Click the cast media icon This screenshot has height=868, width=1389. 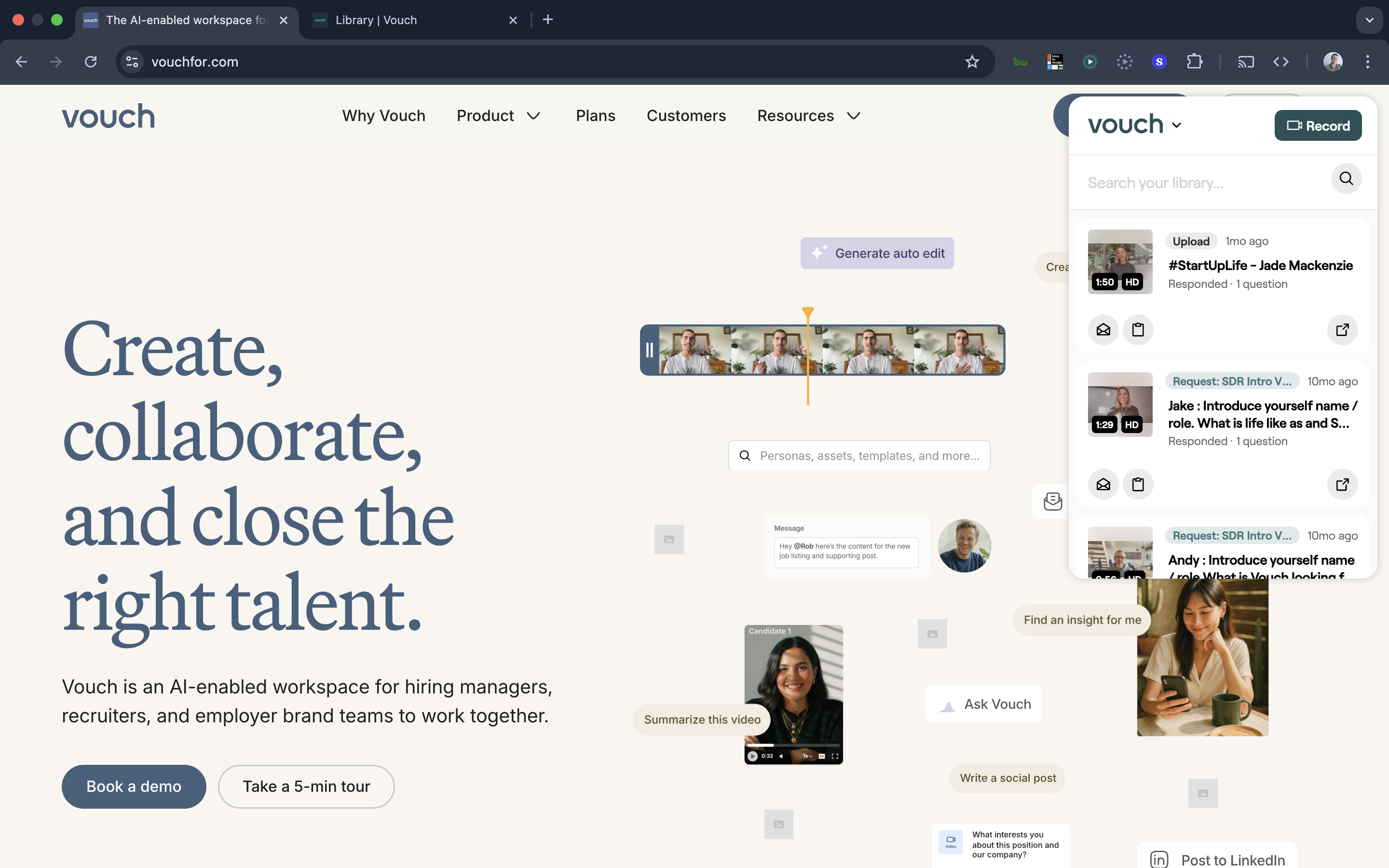click(x=1246, y=61)
